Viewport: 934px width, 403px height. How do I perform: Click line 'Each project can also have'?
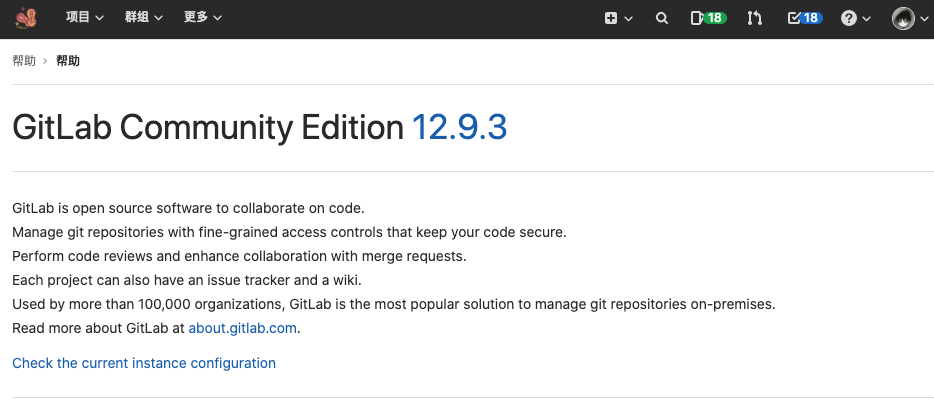tap(186, 280)
